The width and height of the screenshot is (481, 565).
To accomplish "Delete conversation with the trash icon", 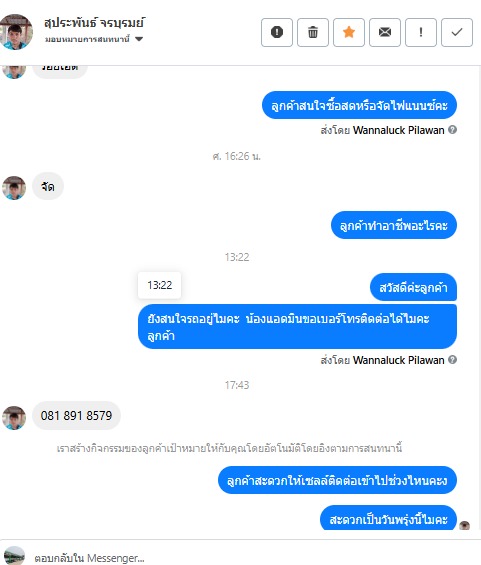I will (313, 32).
